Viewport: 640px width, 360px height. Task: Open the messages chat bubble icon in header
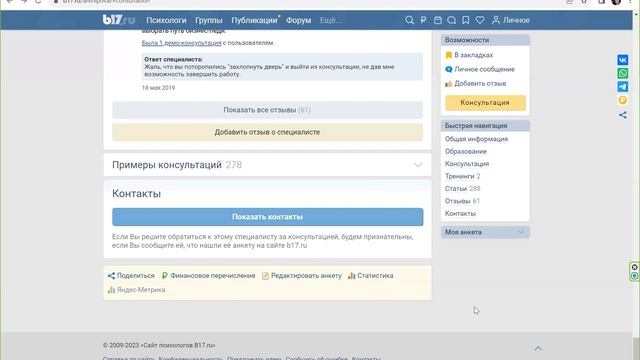tap(451, 20)
